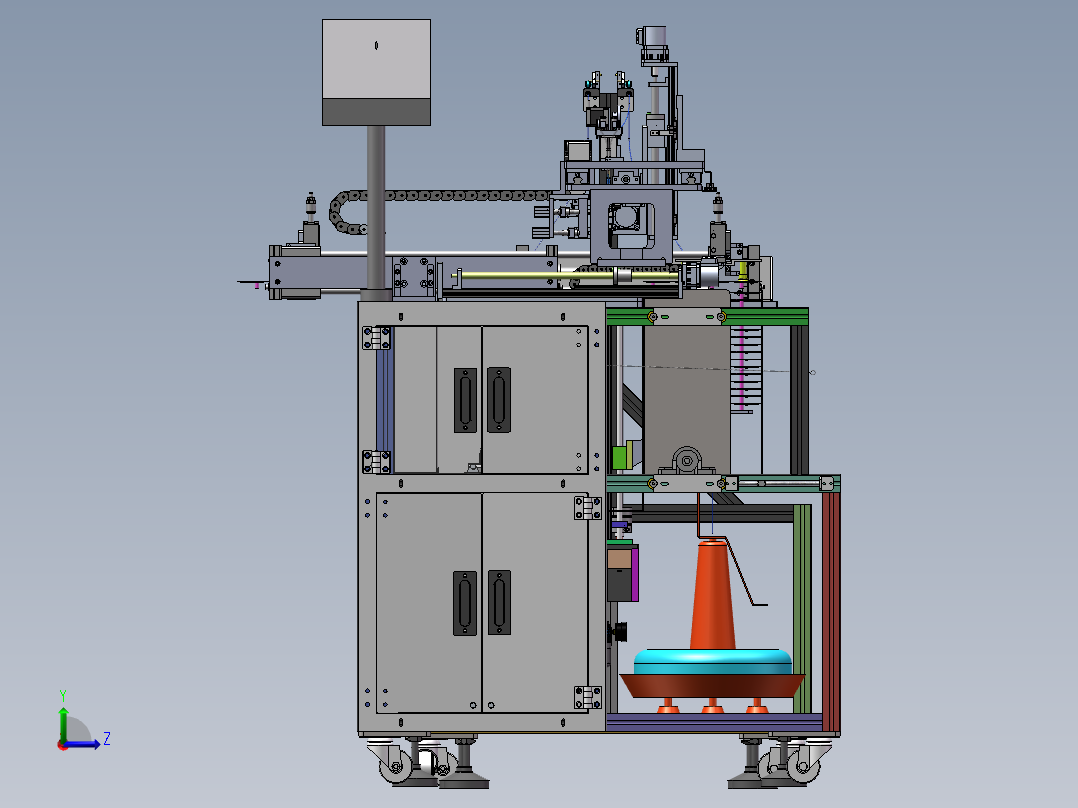The image size is (1078, 808).
Task: Select the brown tray beneath the cyan disc
Action: click(x=712, y=686)
